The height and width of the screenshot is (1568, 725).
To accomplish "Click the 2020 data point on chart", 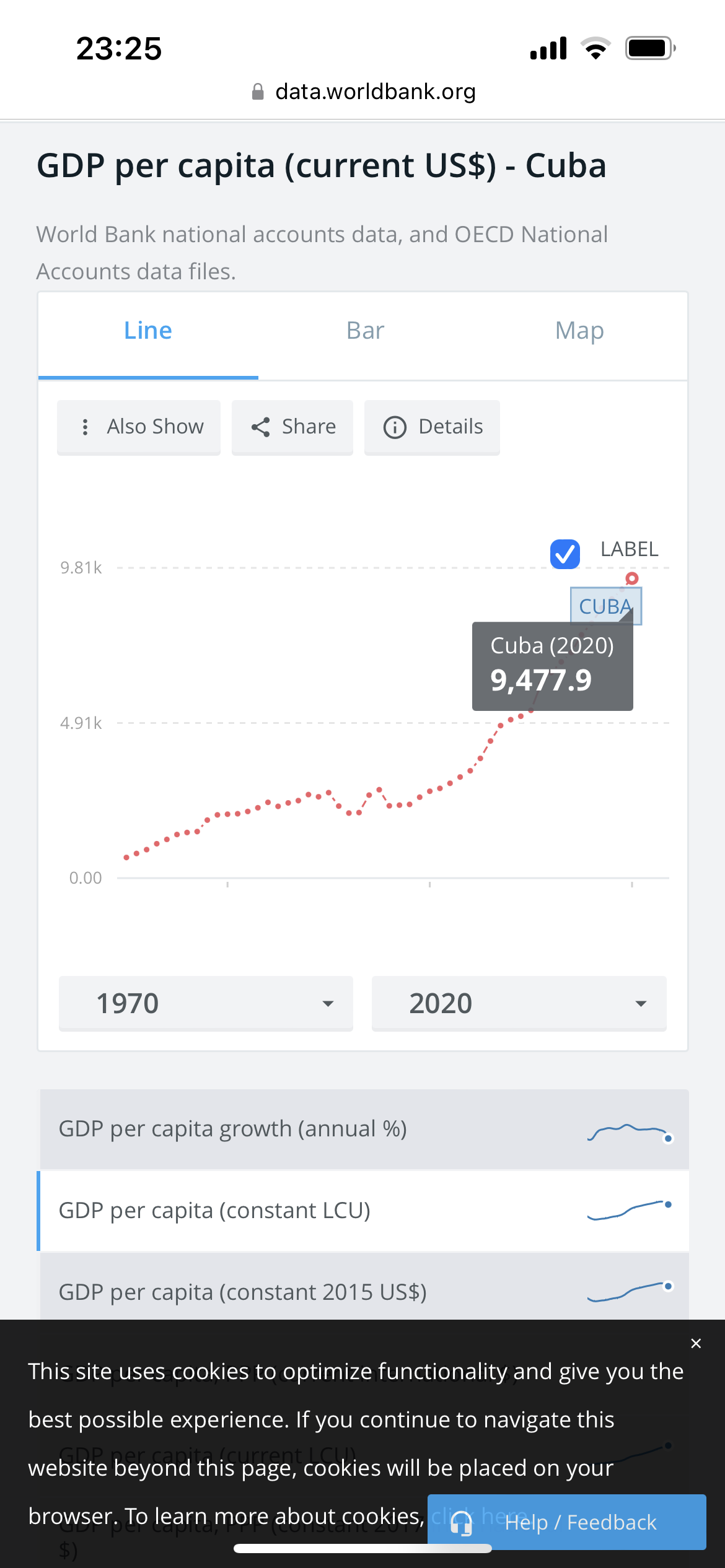I will (x=631, y=578).
